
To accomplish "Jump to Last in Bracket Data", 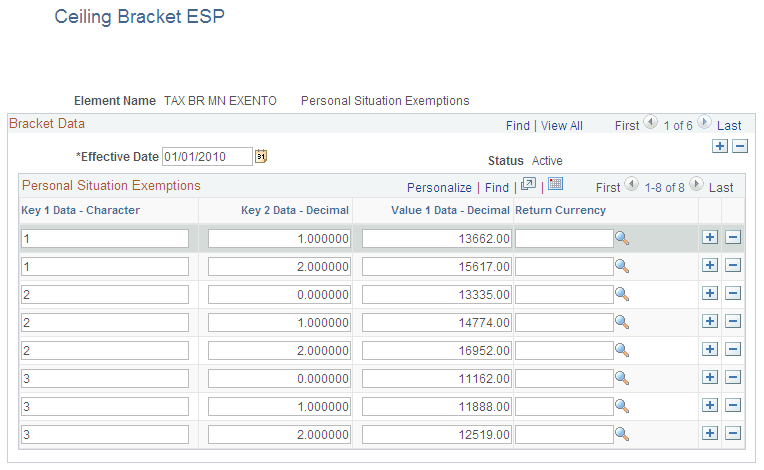I will (729, 126).
